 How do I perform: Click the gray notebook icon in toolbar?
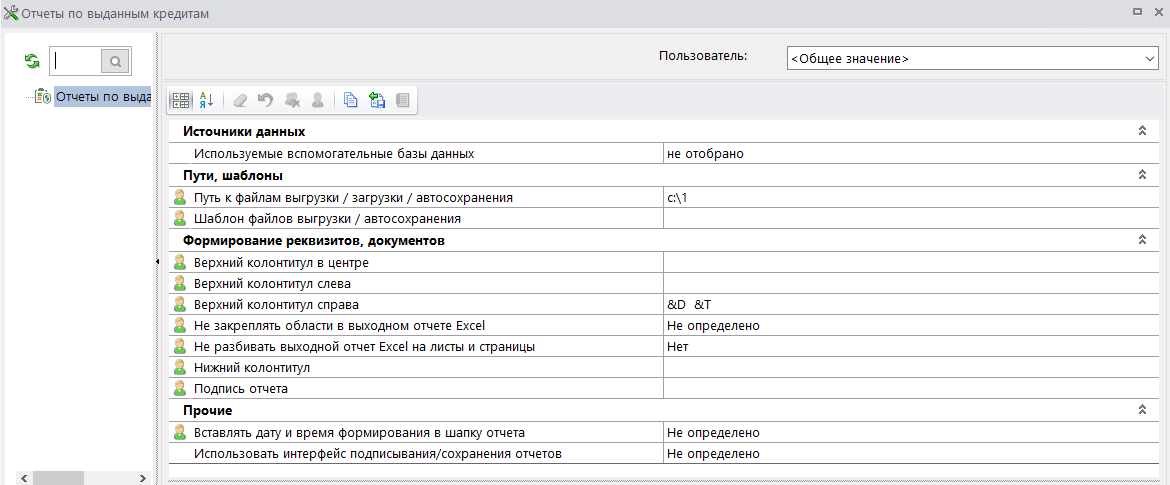pyautogui.click(x=402, y=100)
